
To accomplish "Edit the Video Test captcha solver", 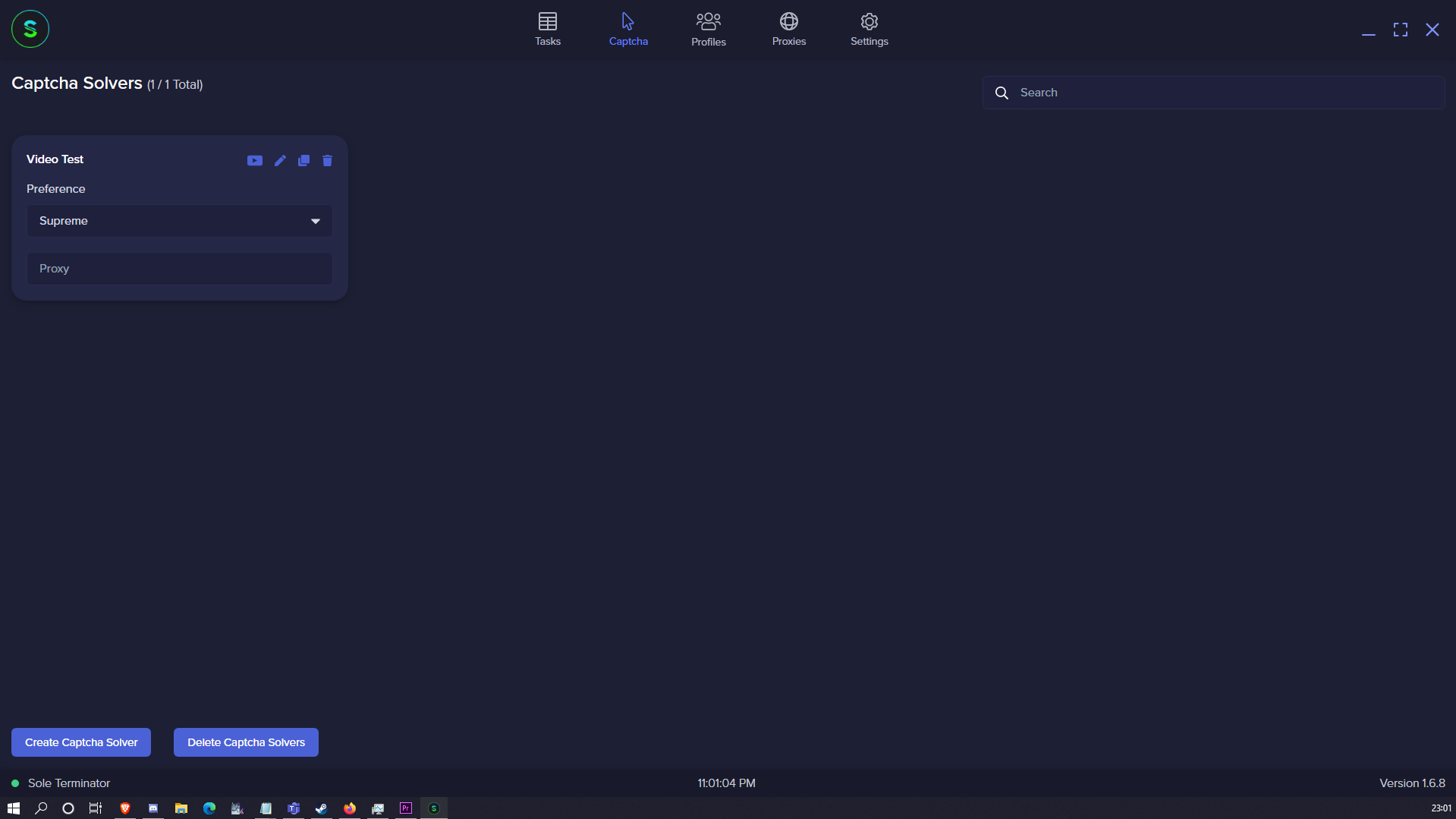I will click(x=280, y=160).
